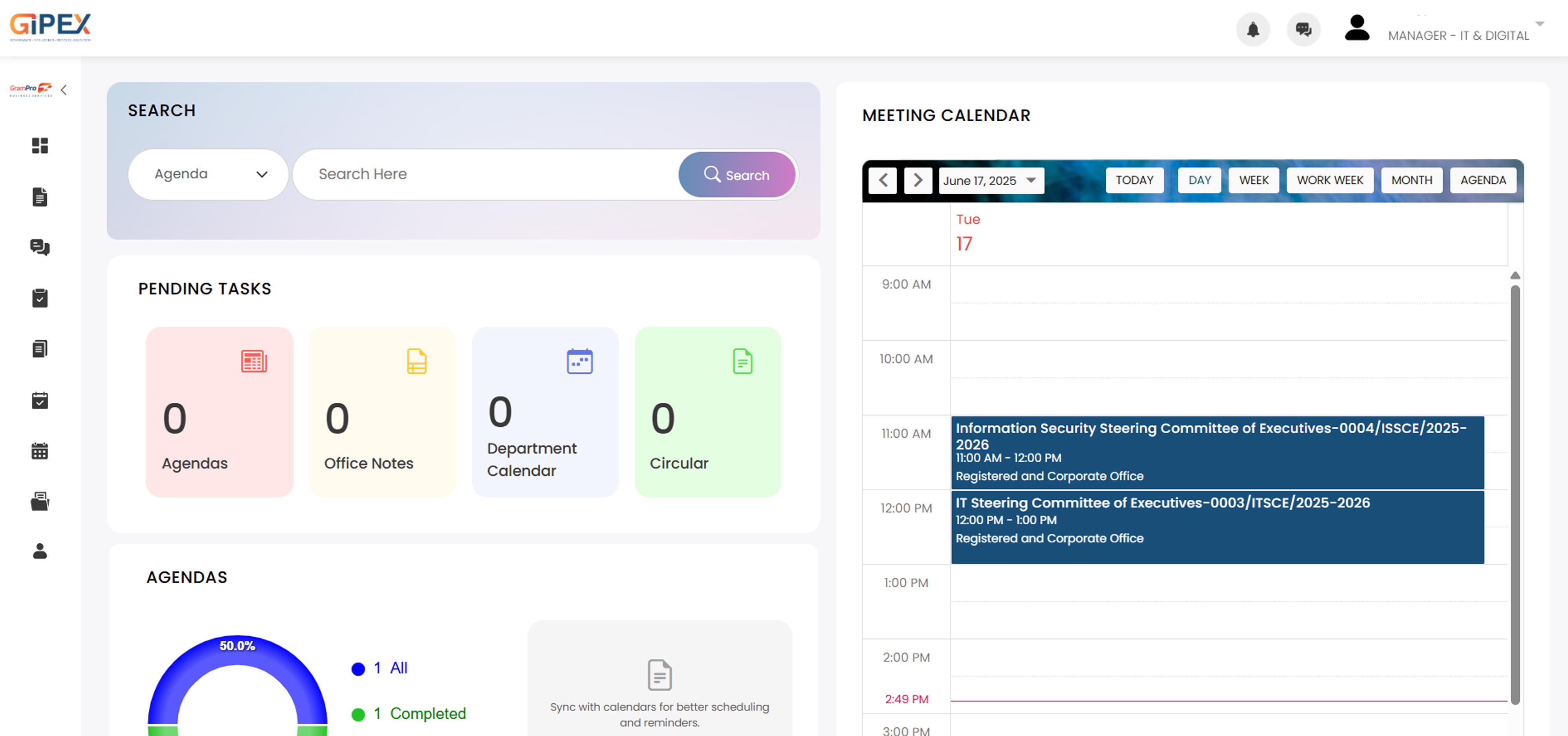Image resolution: width=1568 pixels, height=736 pixels.
Task: Open the Agendas pending tasks card
Action: 219,412
